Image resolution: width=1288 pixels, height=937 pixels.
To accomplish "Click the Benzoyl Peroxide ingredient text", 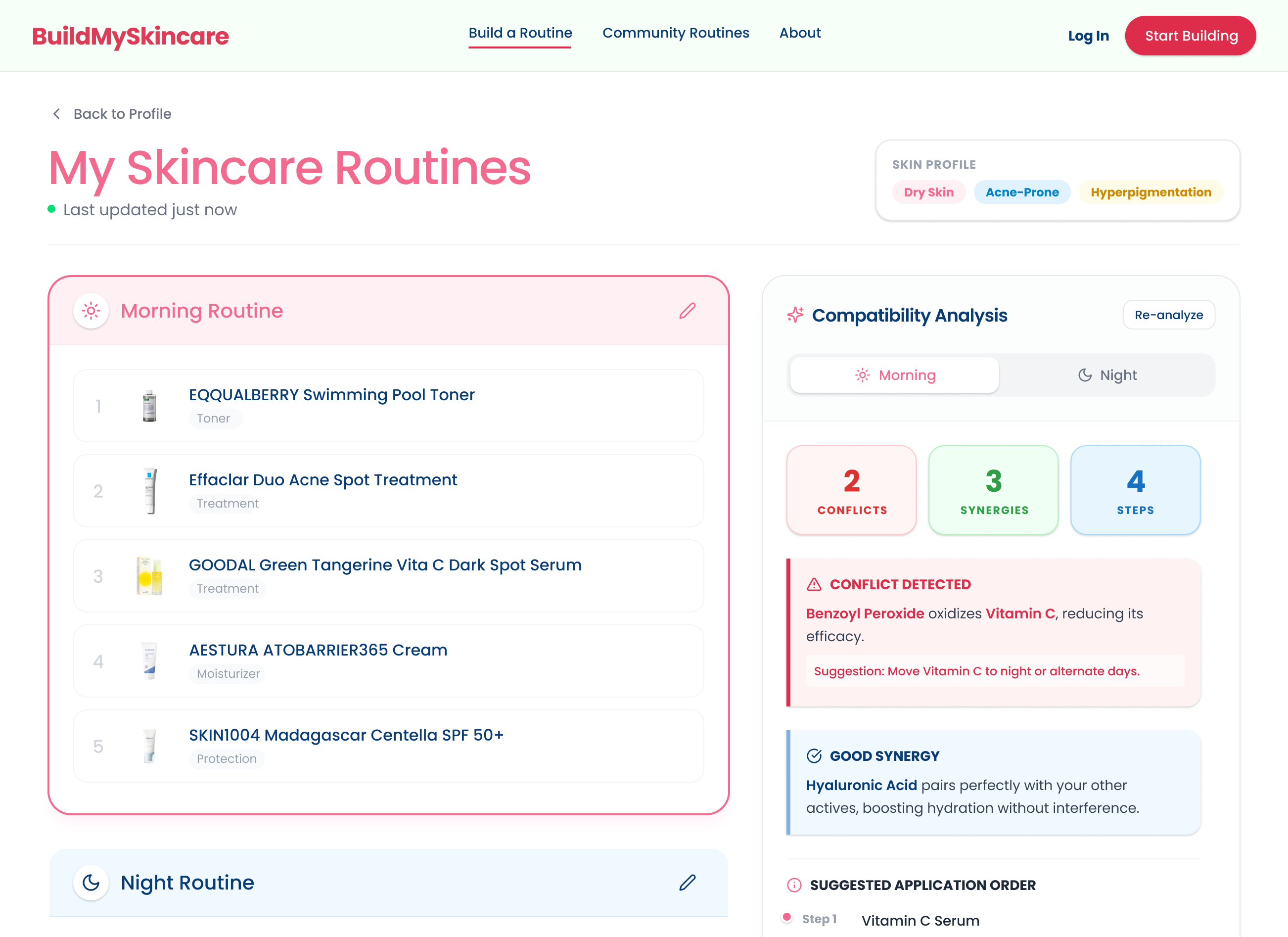I will click(865, 614).
